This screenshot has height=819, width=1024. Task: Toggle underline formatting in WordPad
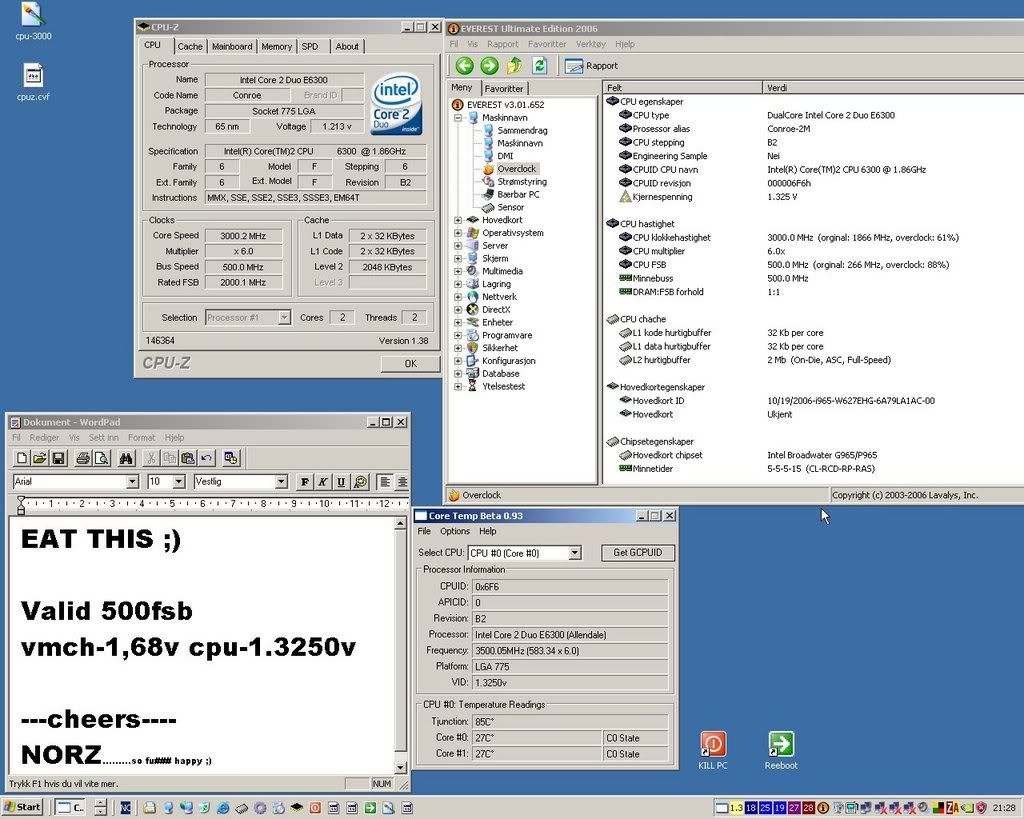(x=340, y=482)
